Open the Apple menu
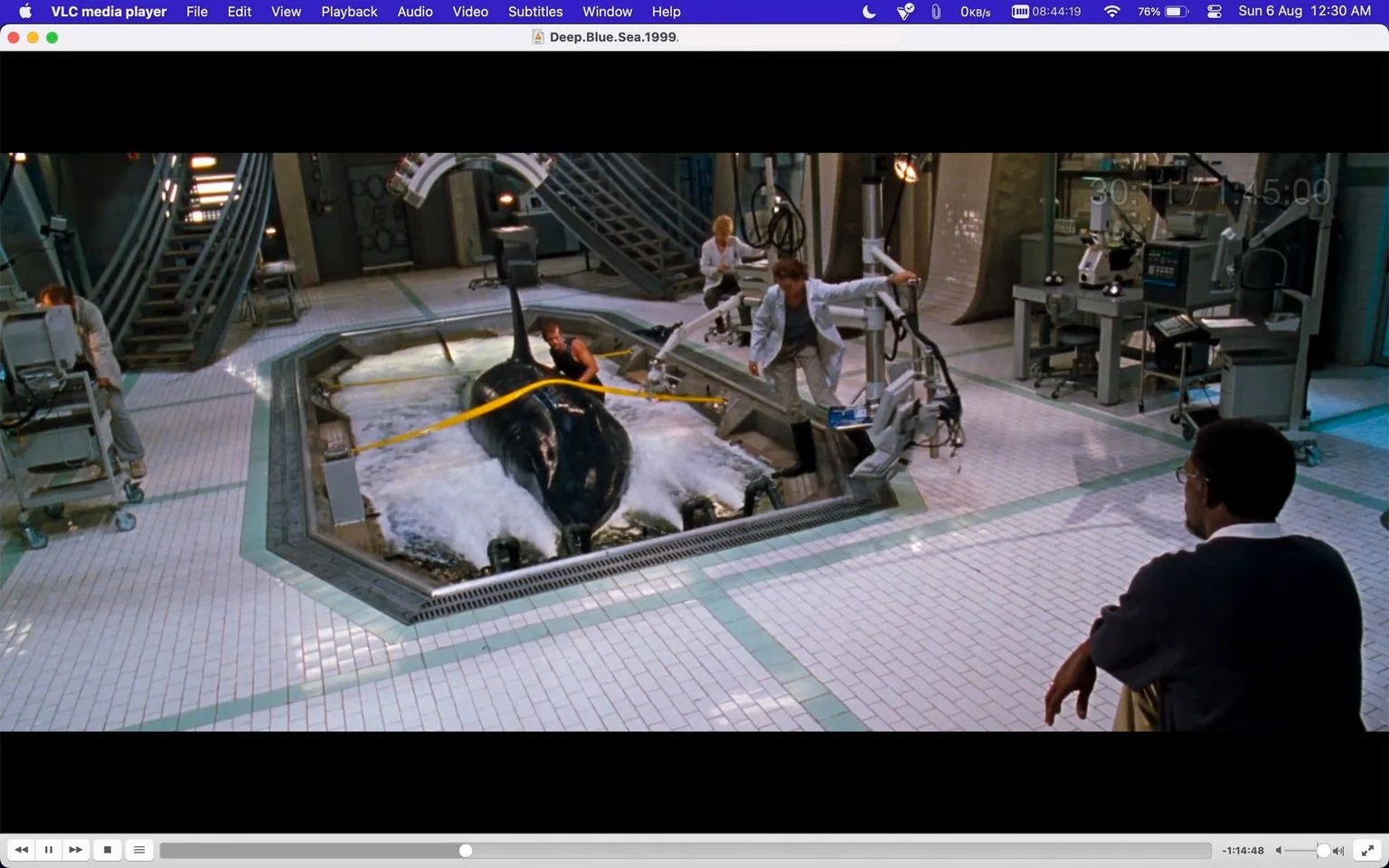 25,12
